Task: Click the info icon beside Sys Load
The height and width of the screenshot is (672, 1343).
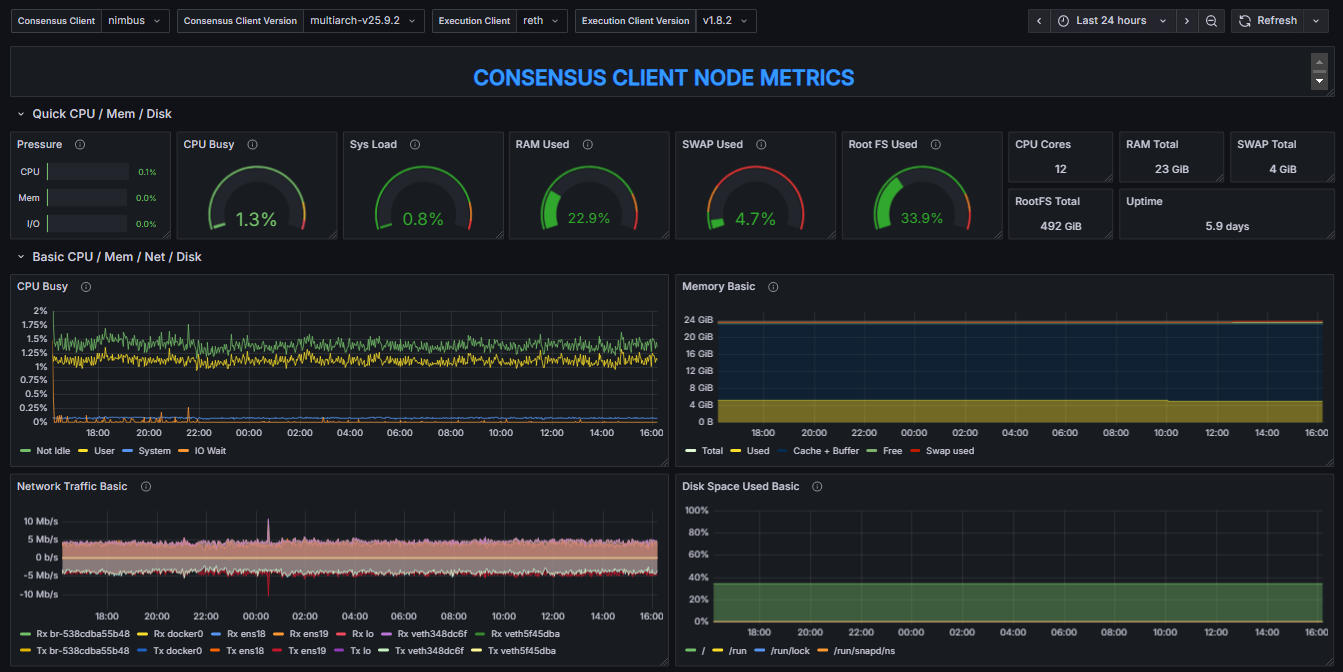Action: tap(415, 145)
